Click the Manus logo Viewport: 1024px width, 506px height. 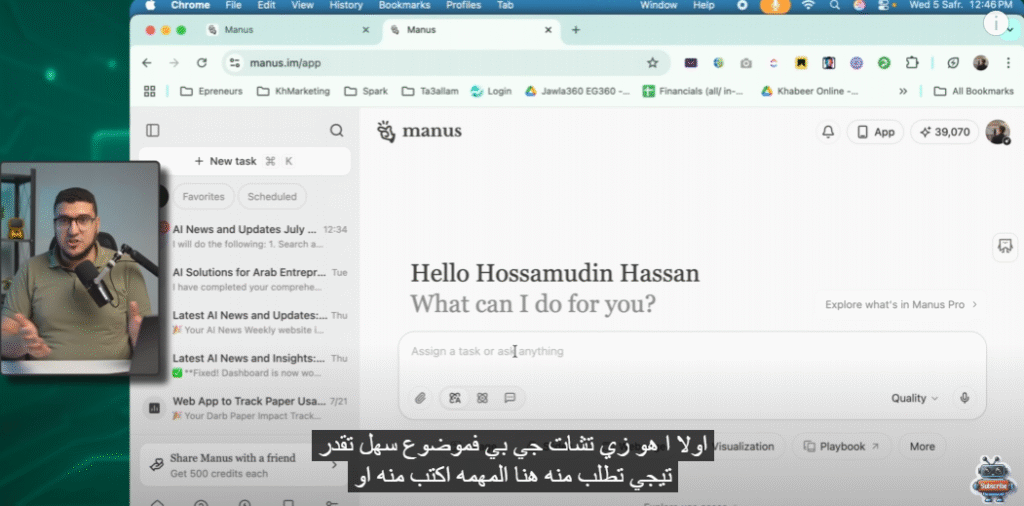[x=419, y=131]
